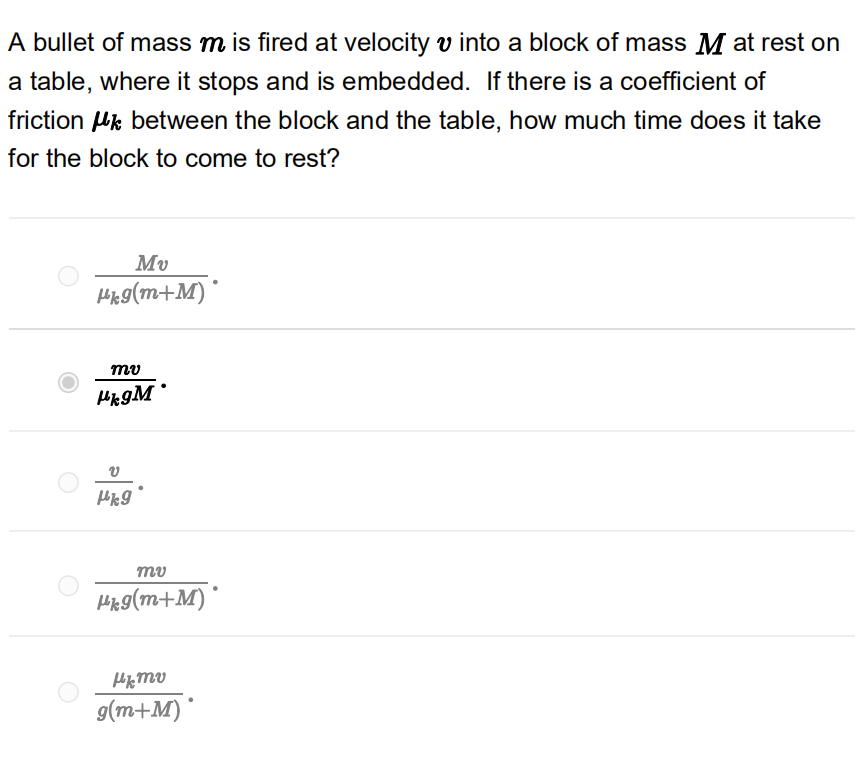The height and width of the screenshot is (758, 867).
Task: Click the formula text v/μkg
Action: pyautogui.click(x=112, y=482)
